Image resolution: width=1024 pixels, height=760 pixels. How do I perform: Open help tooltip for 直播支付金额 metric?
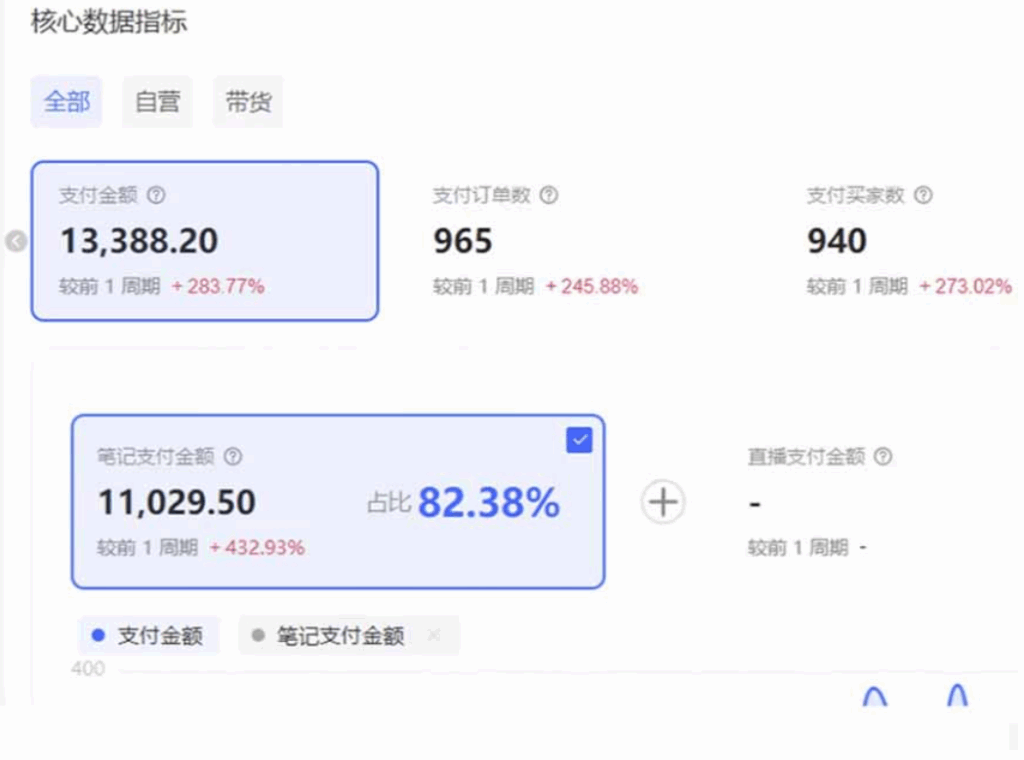pos(882,457)
